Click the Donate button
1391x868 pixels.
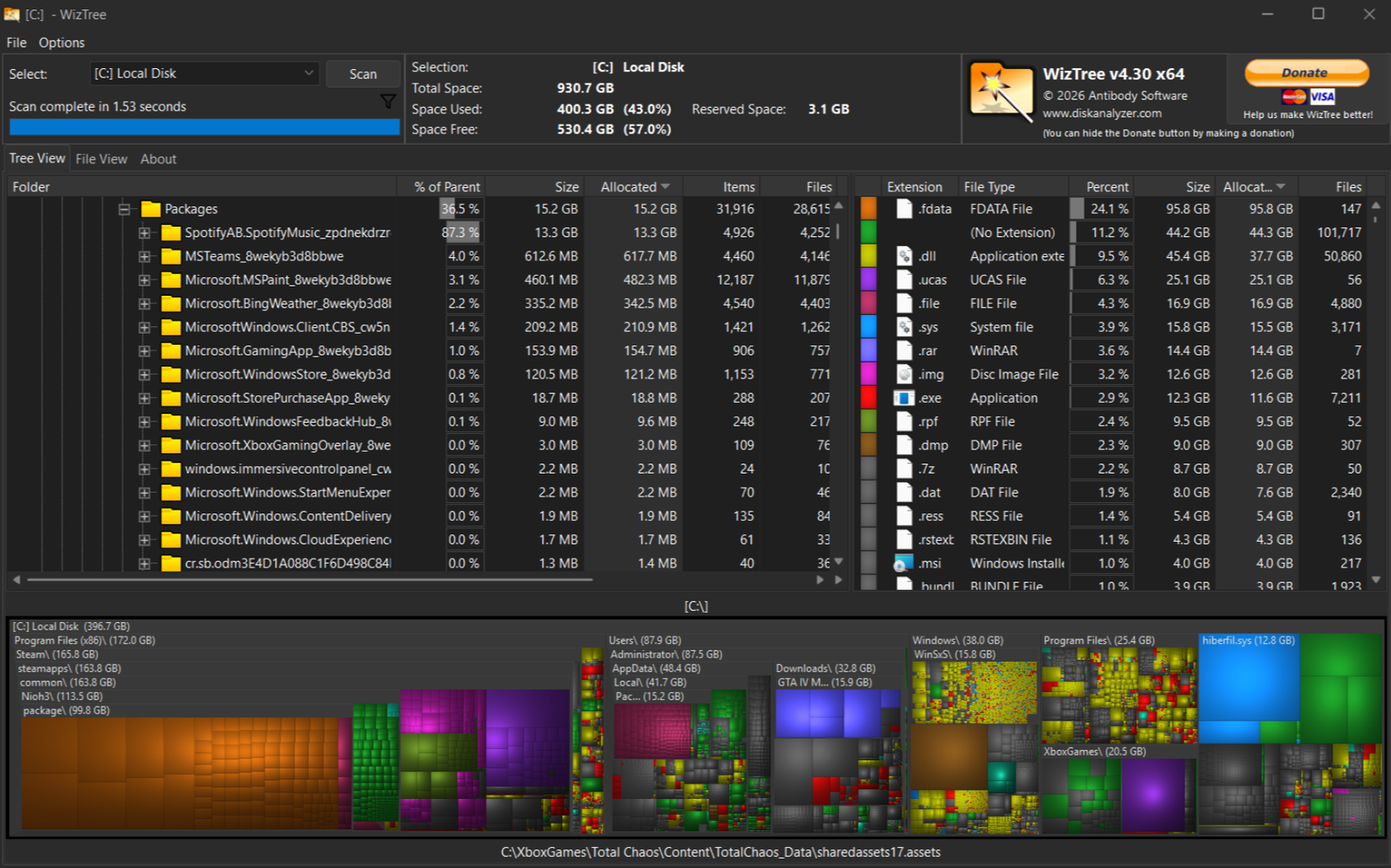pyautogui.click(x=1307, y=73)
